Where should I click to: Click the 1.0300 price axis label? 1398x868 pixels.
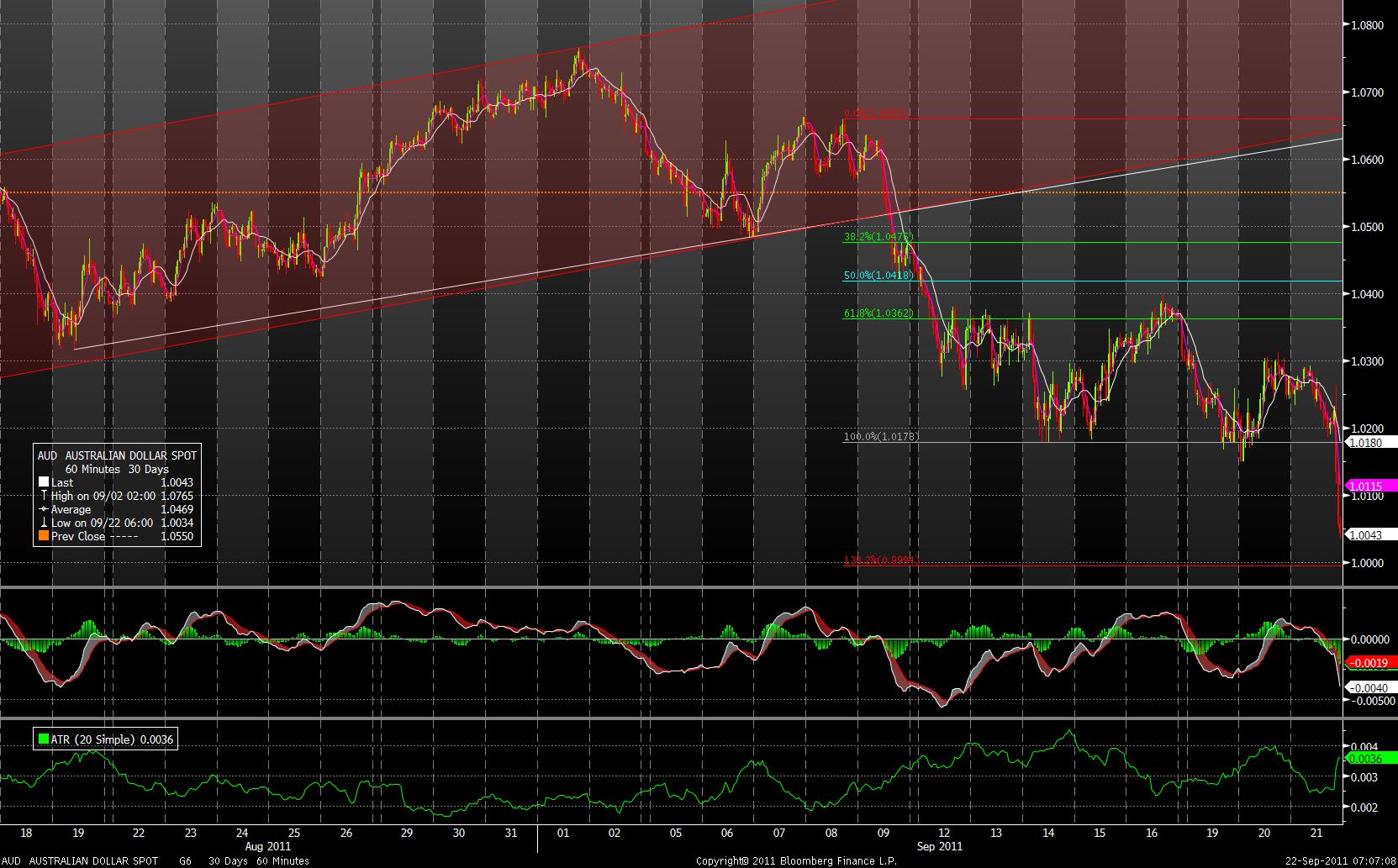[1366, 361]
